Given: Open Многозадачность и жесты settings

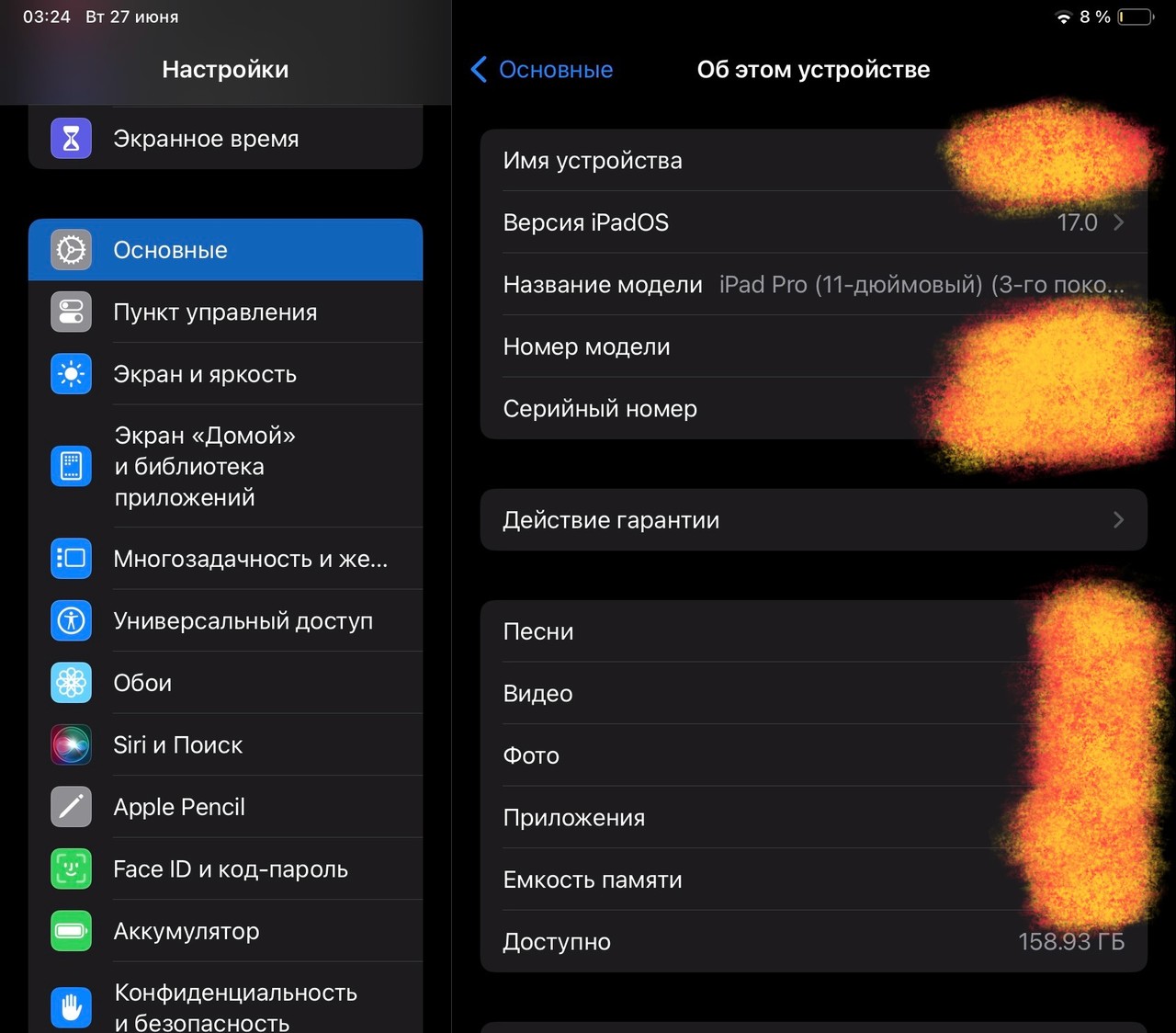Looking at the screenshot, I should (x=225, y=559).
